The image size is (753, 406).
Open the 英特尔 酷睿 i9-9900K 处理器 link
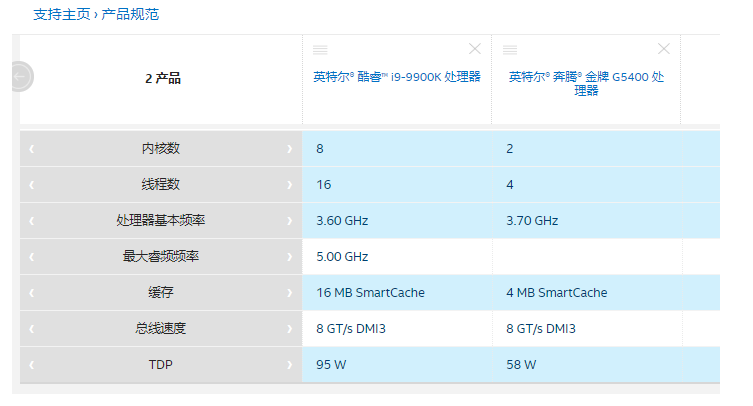(397, 77)
